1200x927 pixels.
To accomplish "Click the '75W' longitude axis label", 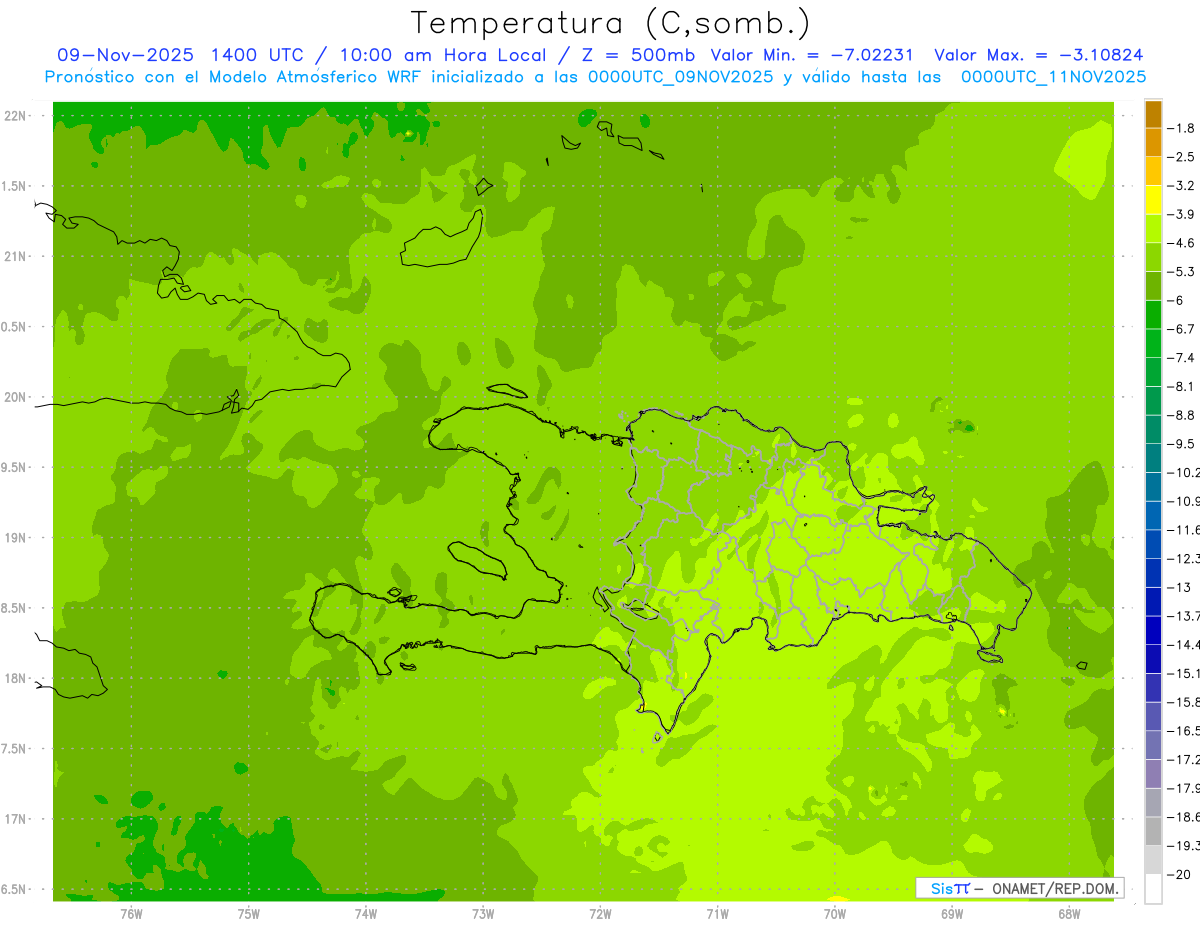I will click(248, 914).
